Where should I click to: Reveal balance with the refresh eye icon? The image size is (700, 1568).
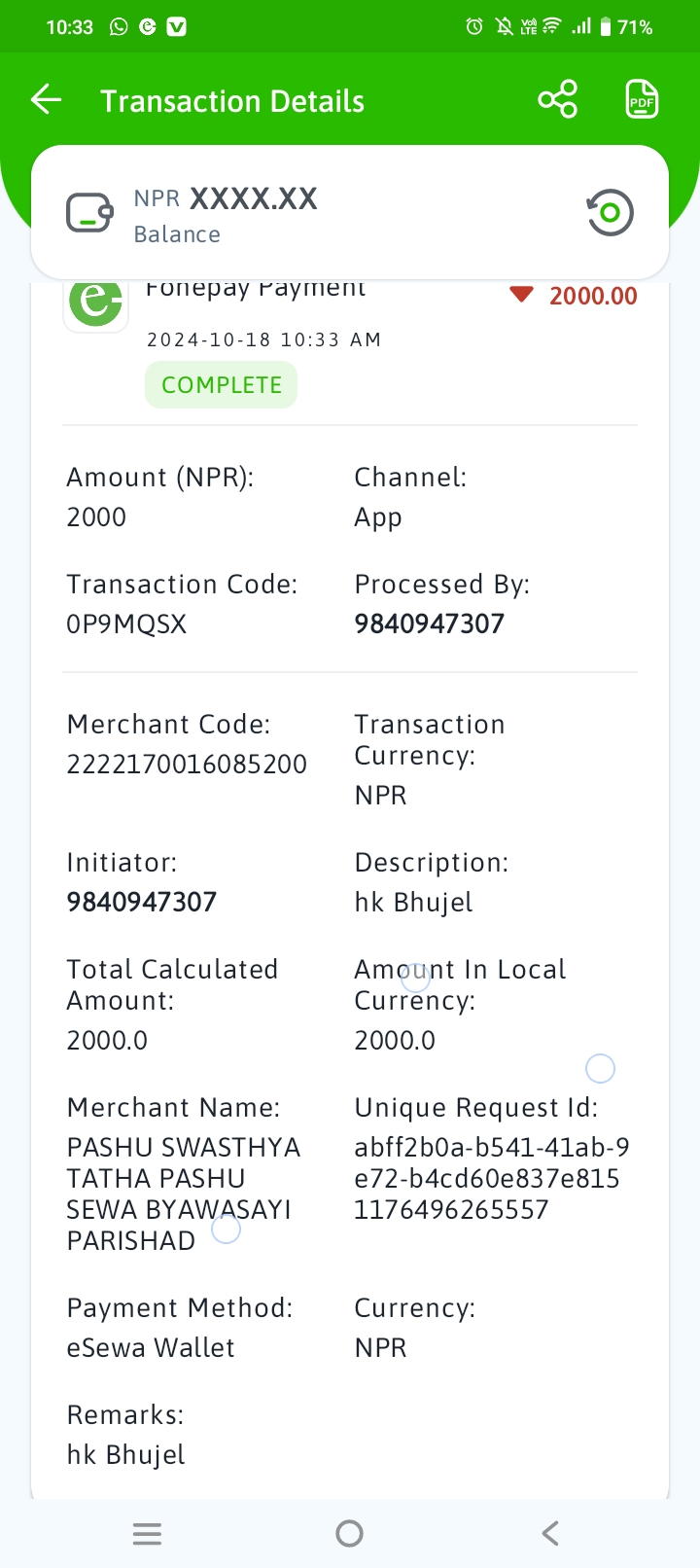pyautogui.click(x=610, y=213)
